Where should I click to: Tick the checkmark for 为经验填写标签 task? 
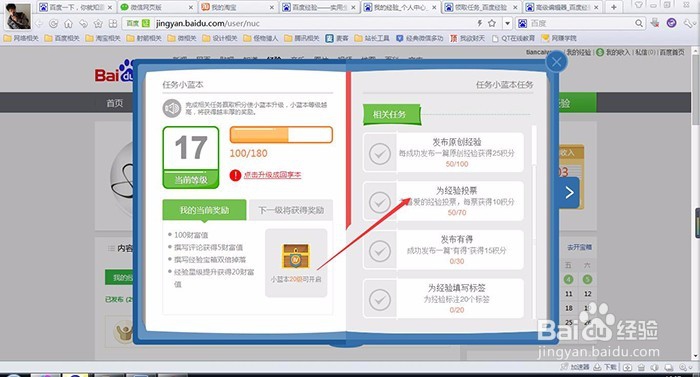tap(380, 299)
